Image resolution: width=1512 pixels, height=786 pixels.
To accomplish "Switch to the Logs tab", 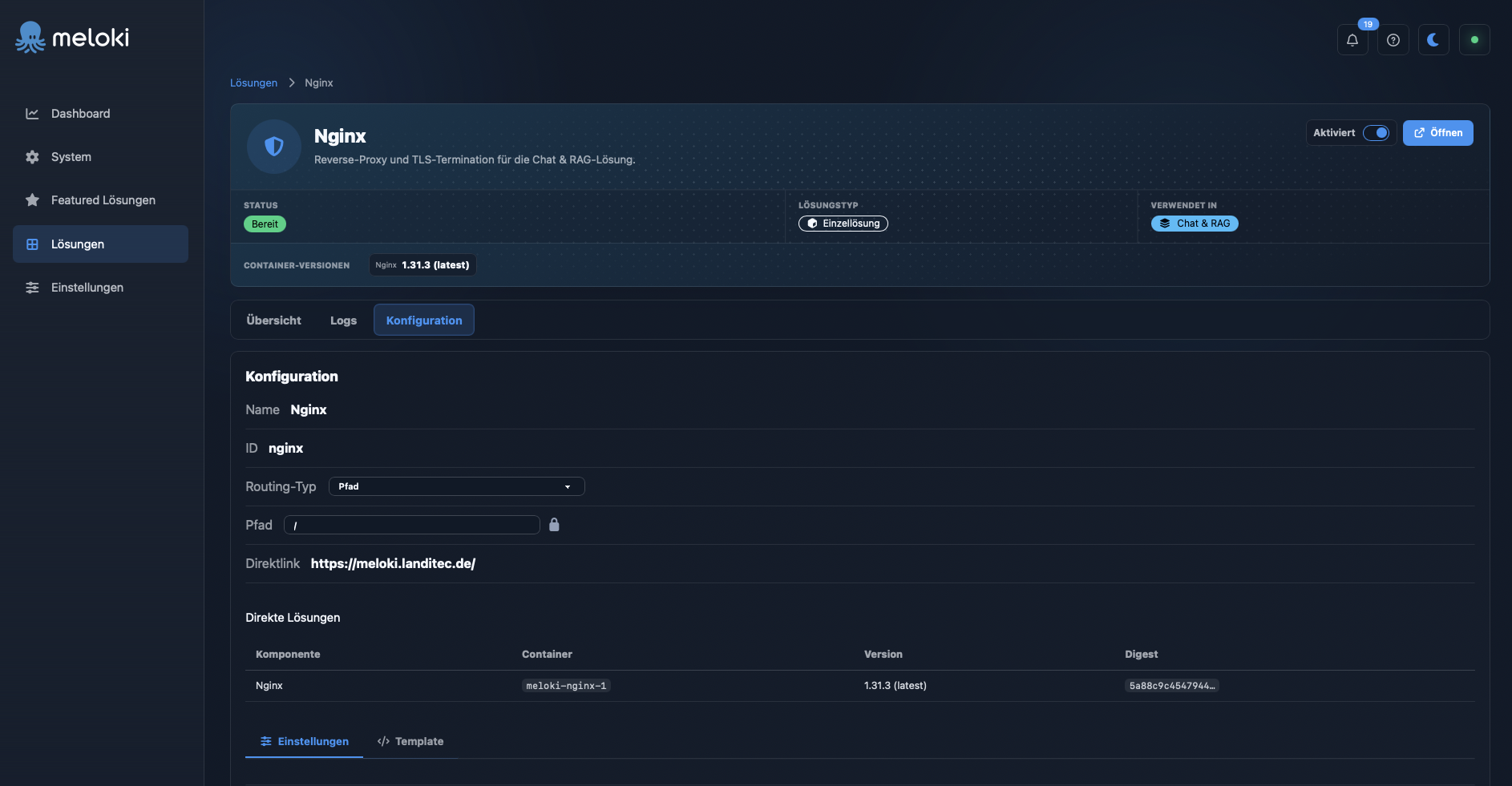I will pyautogui.click(x=343, y=320).
